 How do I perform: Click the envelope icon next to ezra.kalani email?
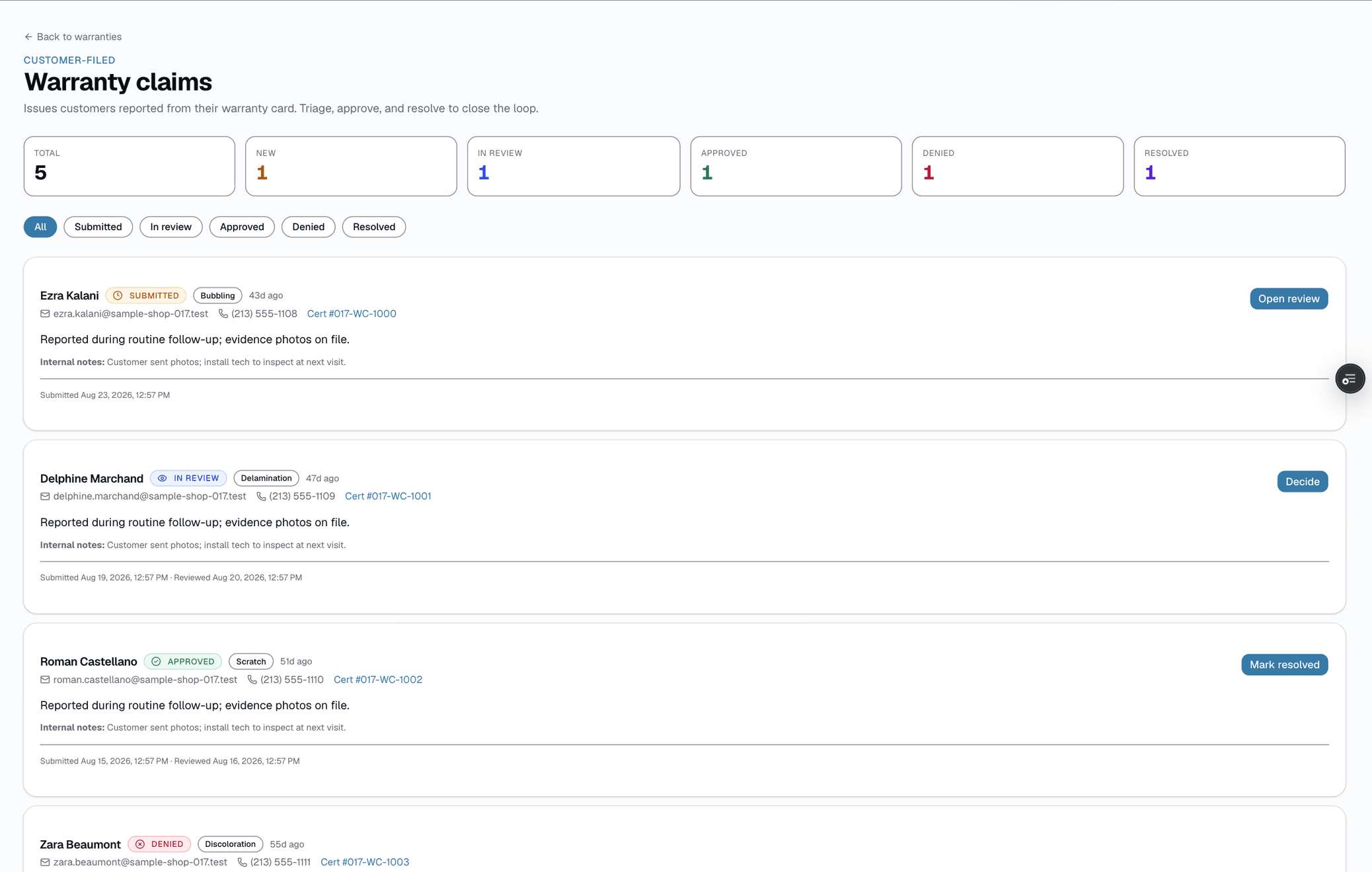pyautogui.click(x=45, y=314)
